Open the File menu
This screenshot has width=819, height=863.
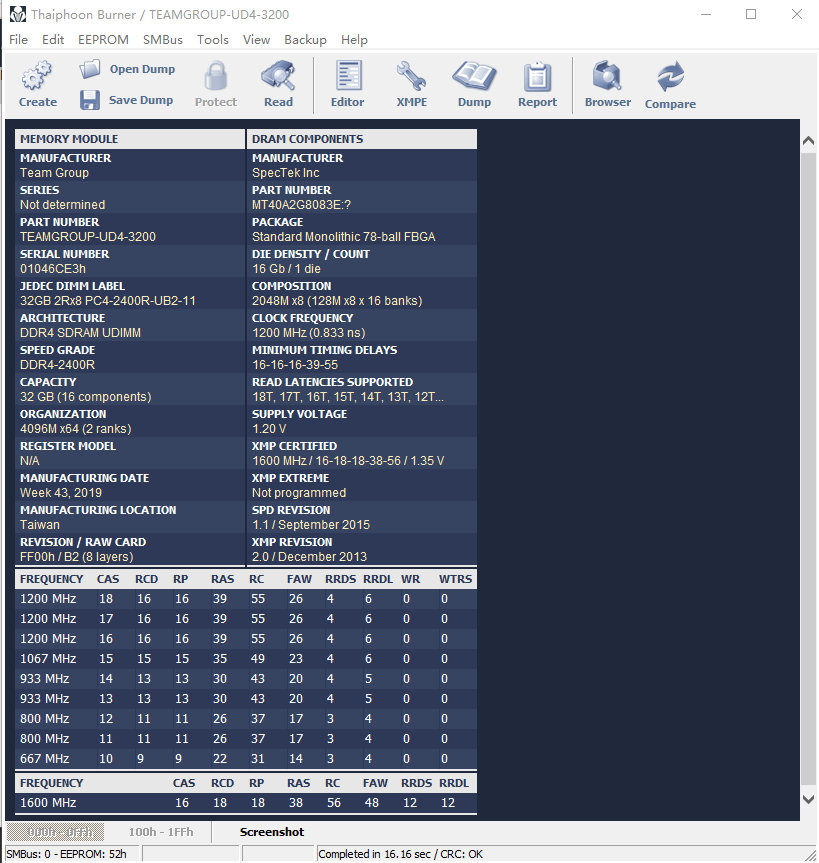point(18,40)
